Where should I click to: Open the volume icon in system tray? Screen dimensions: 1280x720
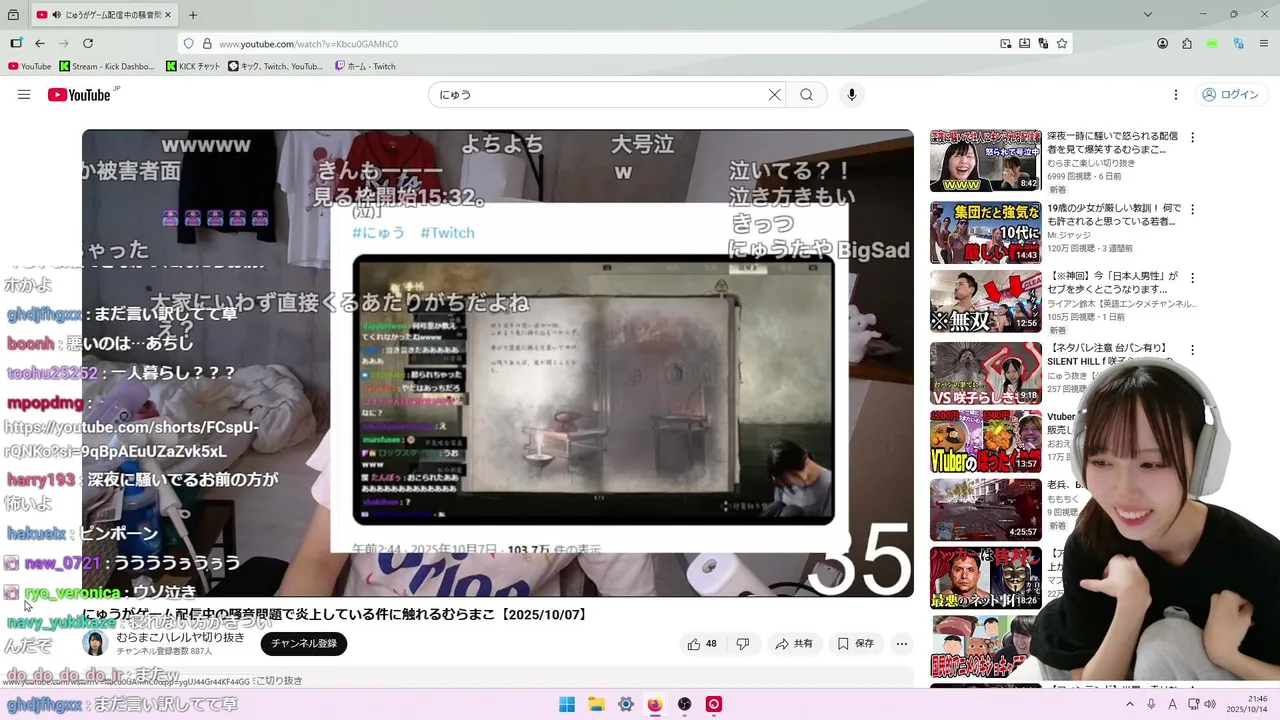(x=1209, y=704)
